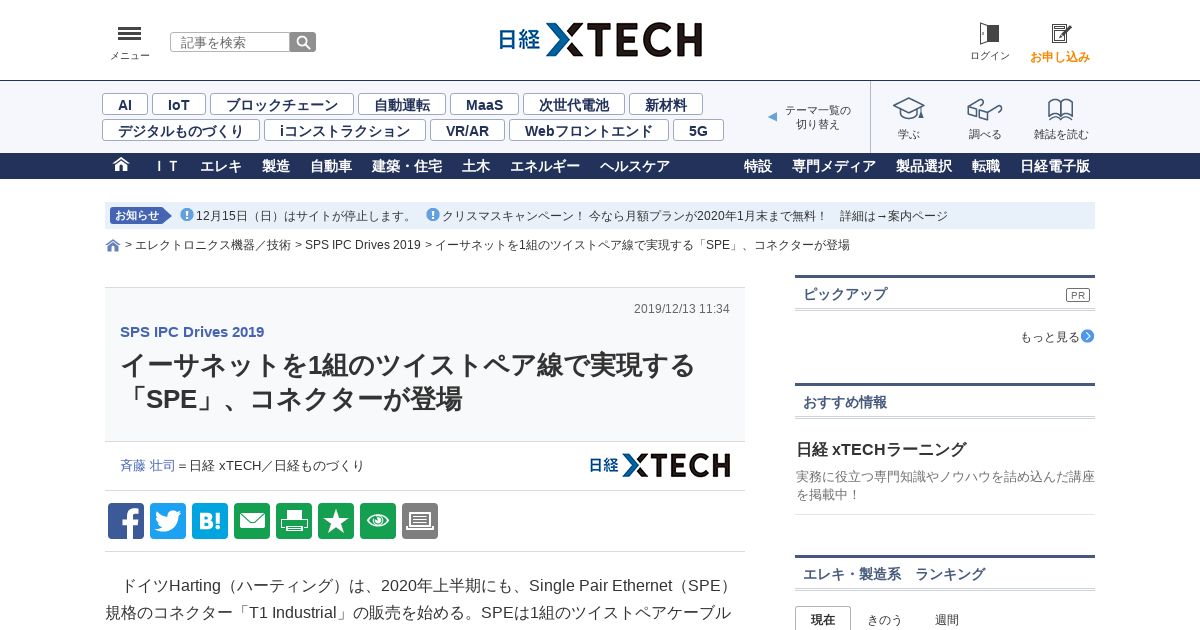
Task: Select the Webフロントエンド theme tag
Action: point(589,130)
